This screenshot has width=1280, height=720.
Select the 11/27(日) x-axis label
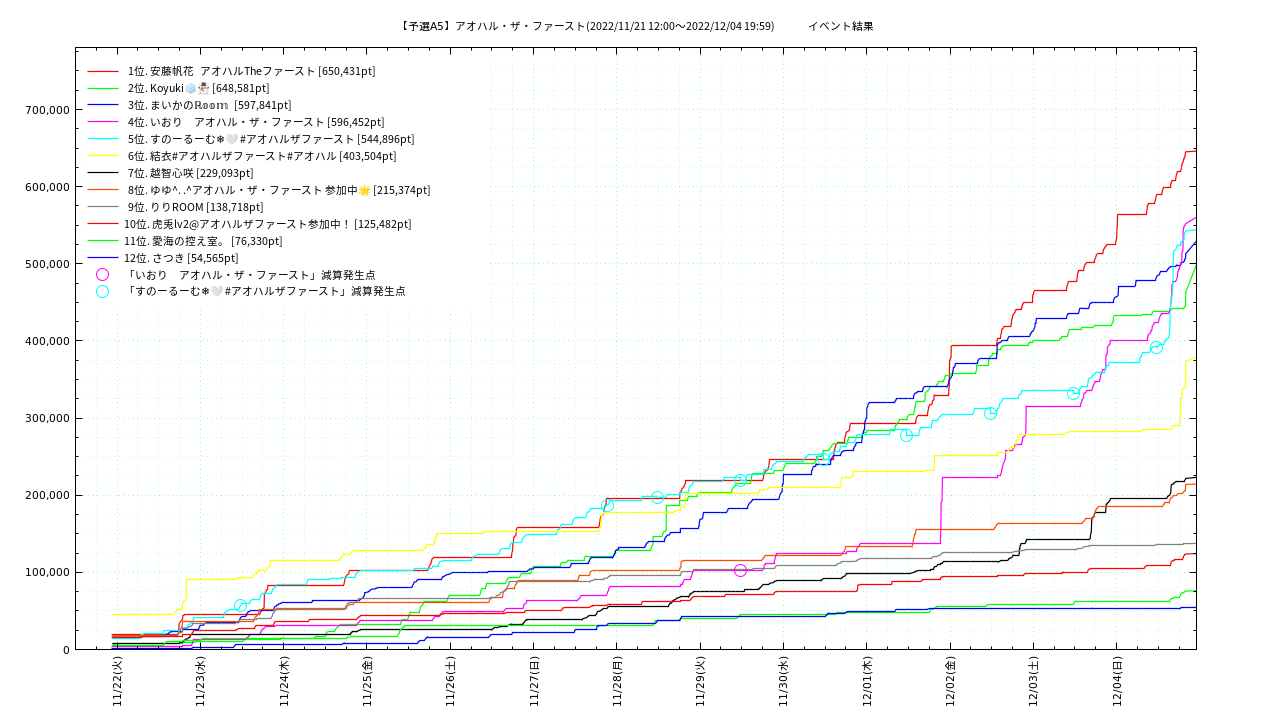[x=534, y=682]
